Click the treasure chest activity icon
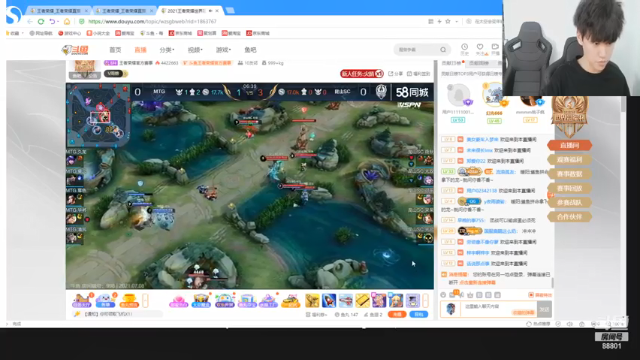The width and height of the screenshot is (640, 360). click(x=201, y=301)
